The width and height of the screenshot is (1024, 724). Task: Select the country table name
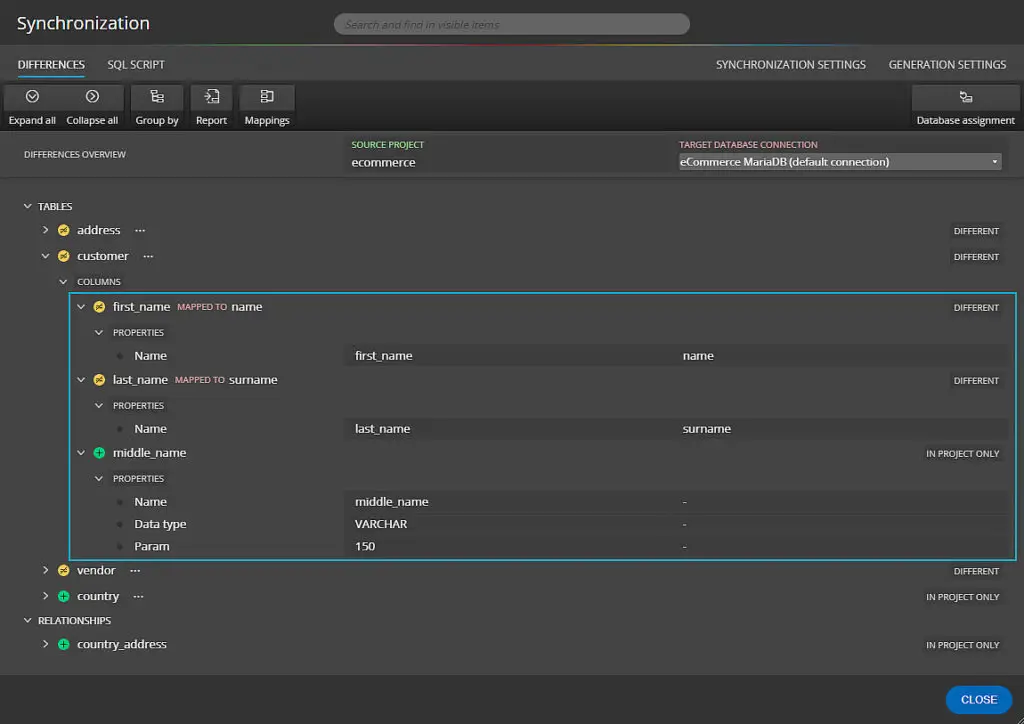coord(98,597)
